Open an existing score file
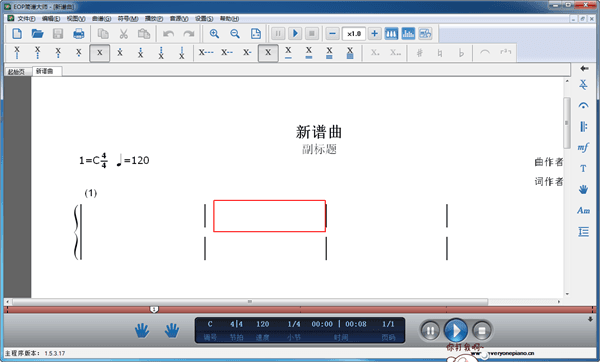The image size is (600, 362). tap(37, 34)
